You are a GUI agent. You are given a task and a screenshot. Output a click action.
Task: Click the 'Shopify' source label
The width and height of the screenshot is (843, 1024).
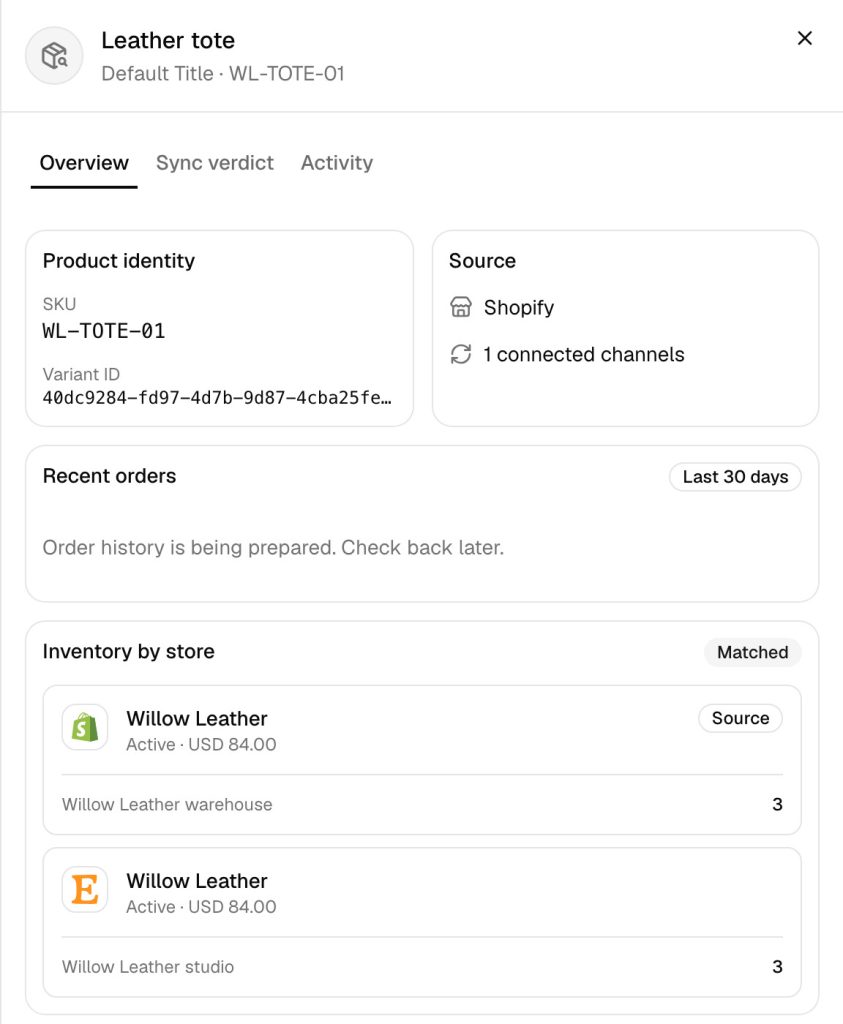pyautogui.click(x=519, y=308)
